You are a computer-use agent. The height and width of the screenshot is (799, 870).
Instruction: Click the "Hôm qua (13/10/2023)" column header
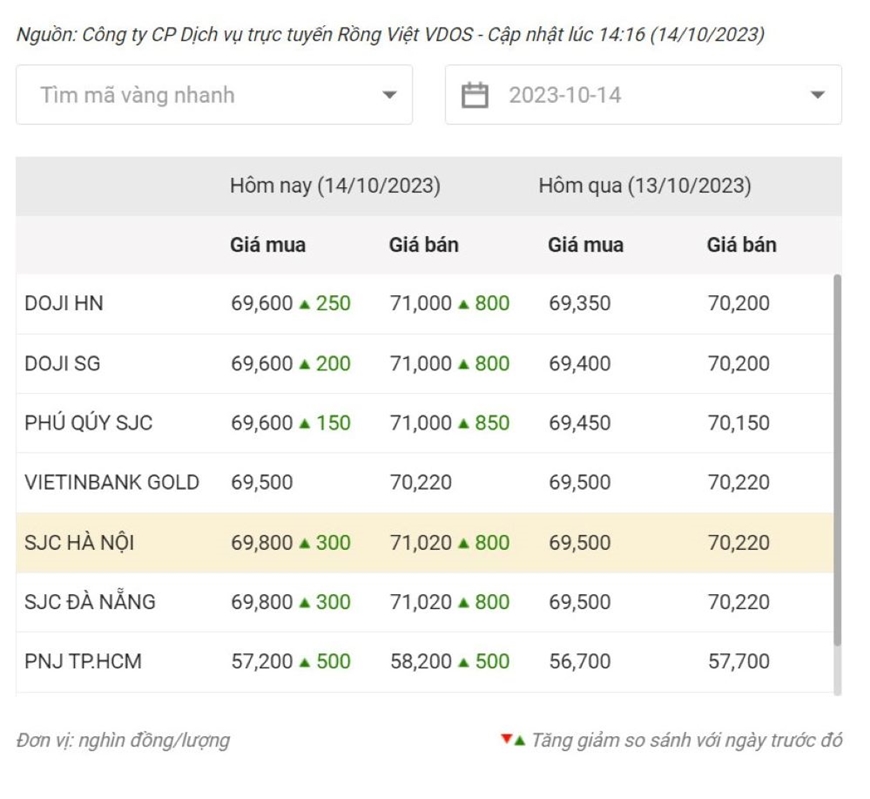[645, 185]
